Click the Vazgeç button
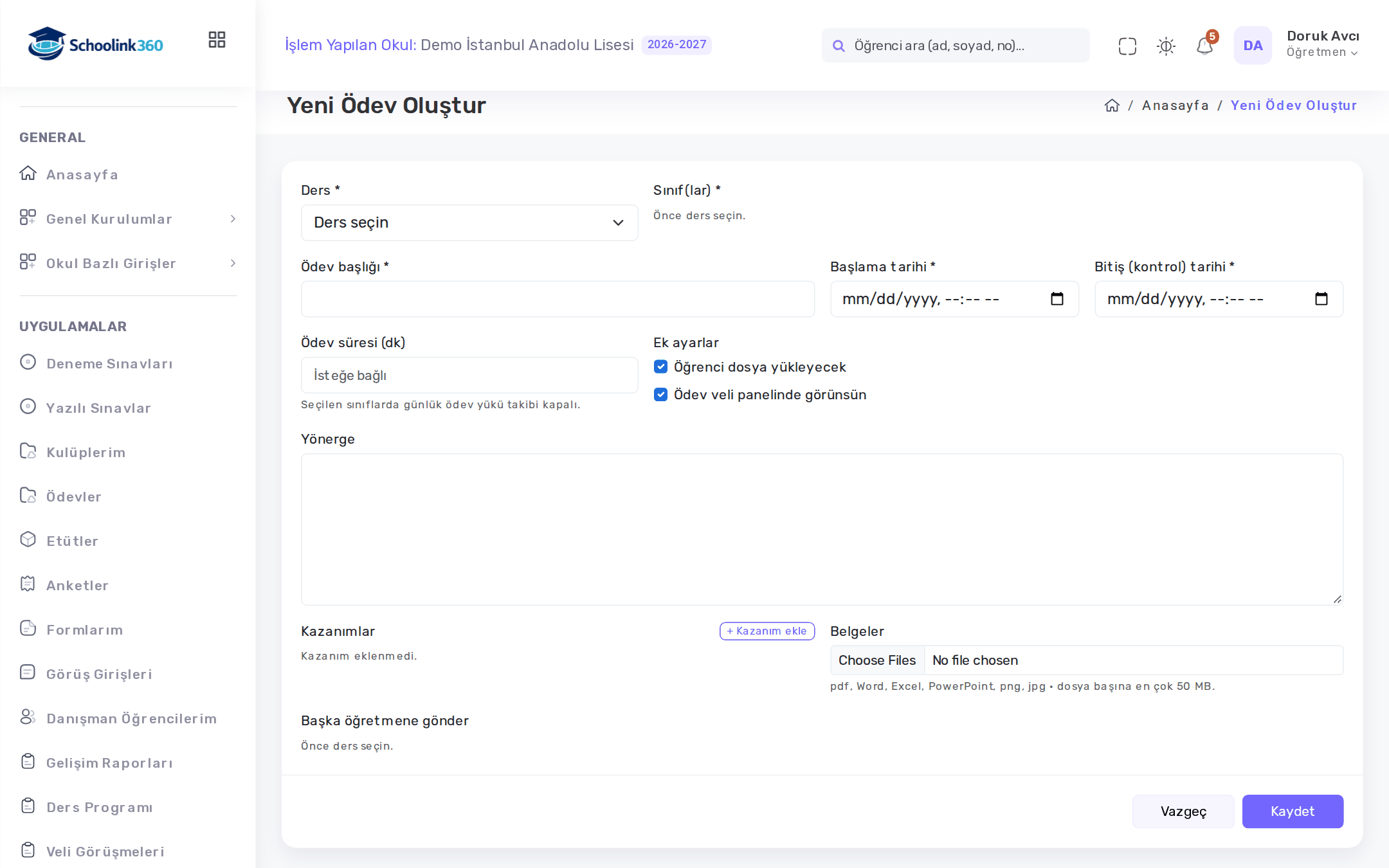1389x868 pixels. [x=1183, y=811]
